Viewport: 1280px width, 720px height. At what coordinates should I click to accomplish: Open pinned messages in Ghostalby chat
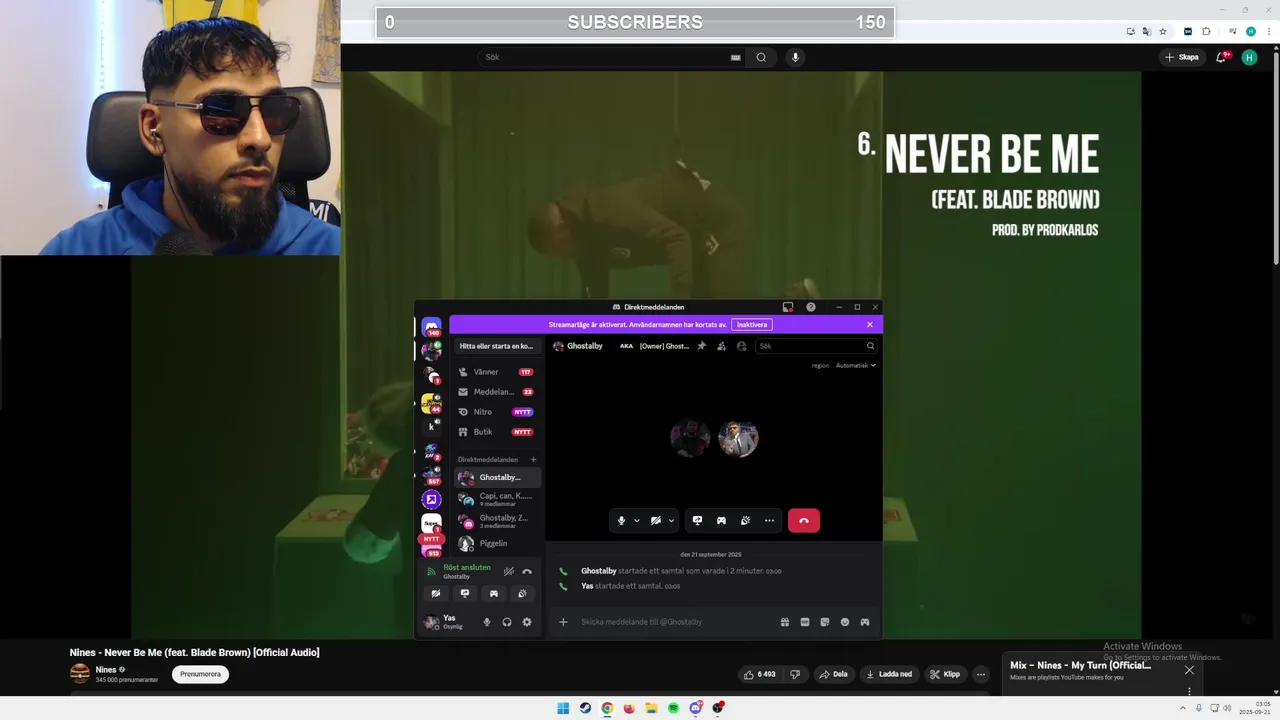[701, 346]
